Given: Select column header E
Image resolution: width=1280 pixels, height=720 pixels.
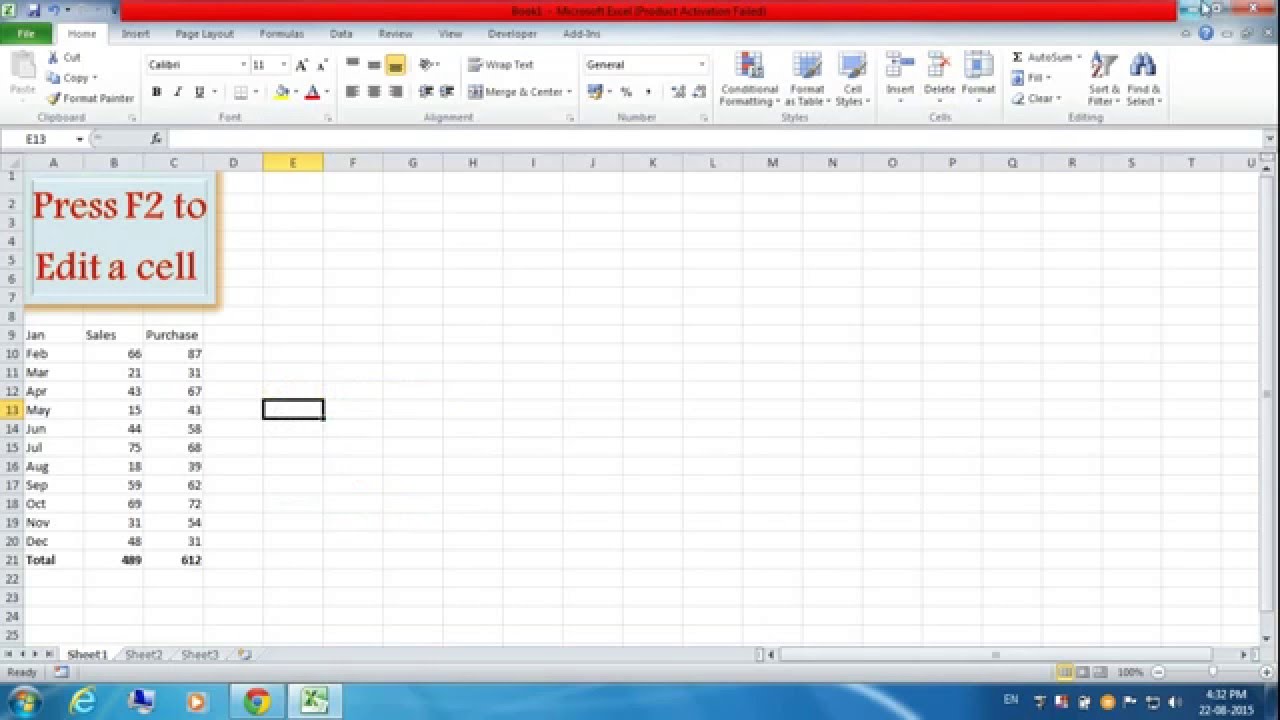Looking at the screenshot, I should tap(293, 163).
